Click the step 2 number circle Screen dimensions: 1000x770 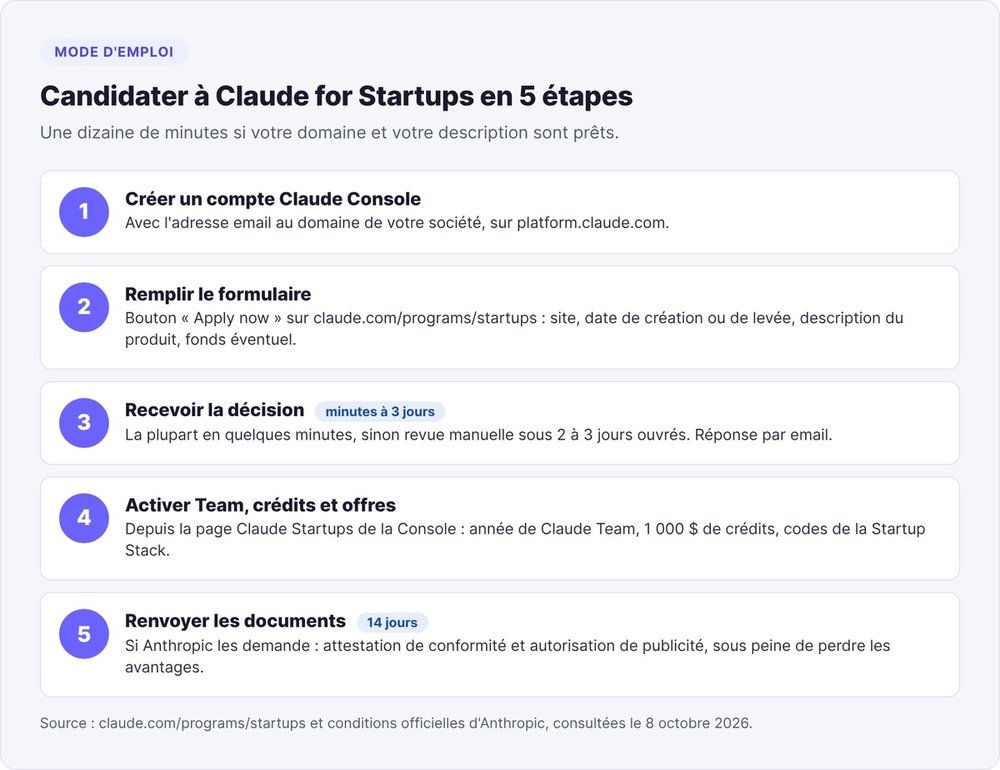pyautogui.click(x=84, y=307)
